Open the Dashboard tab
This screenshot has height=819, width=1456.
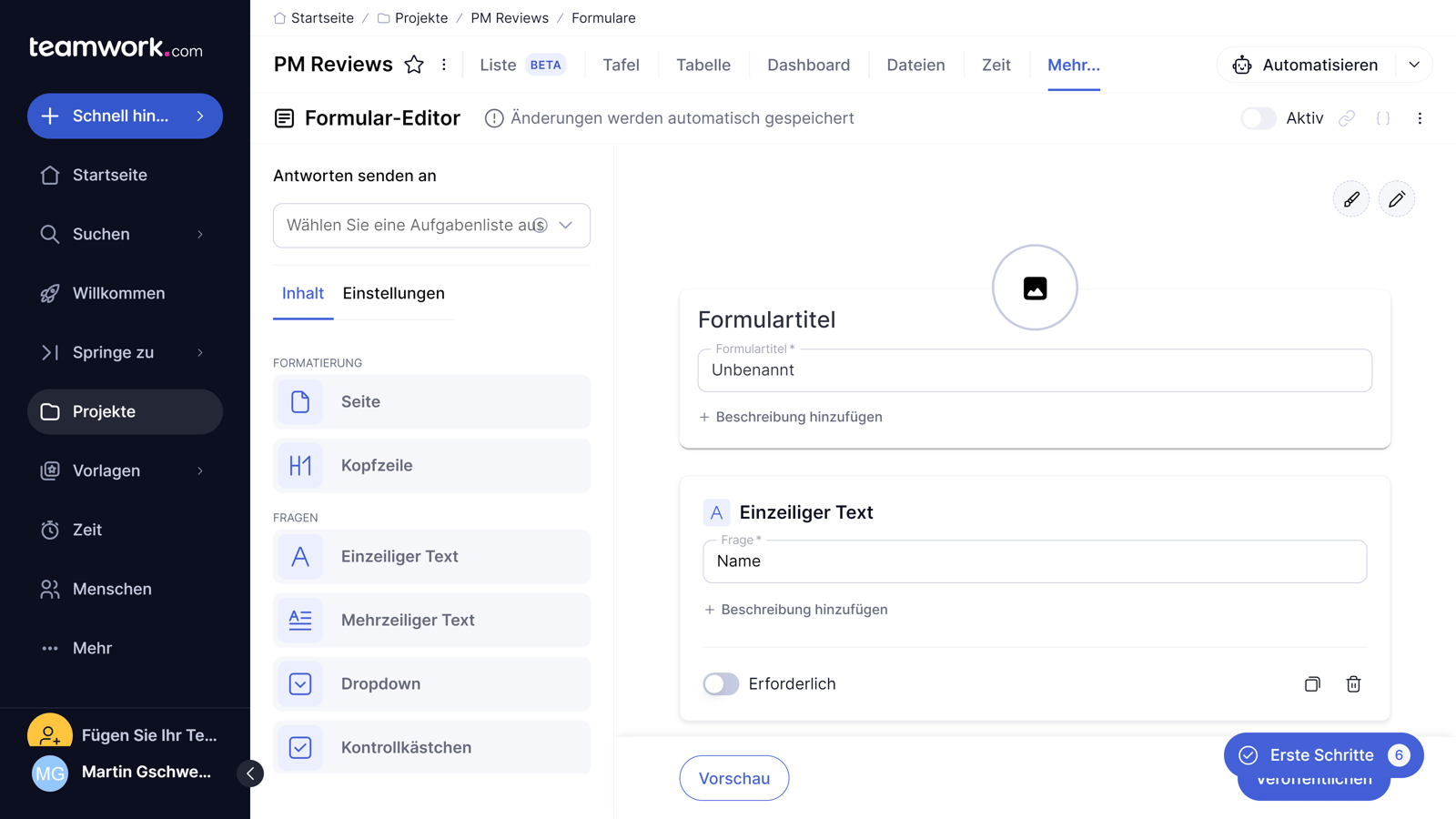(x=808, y=65)
